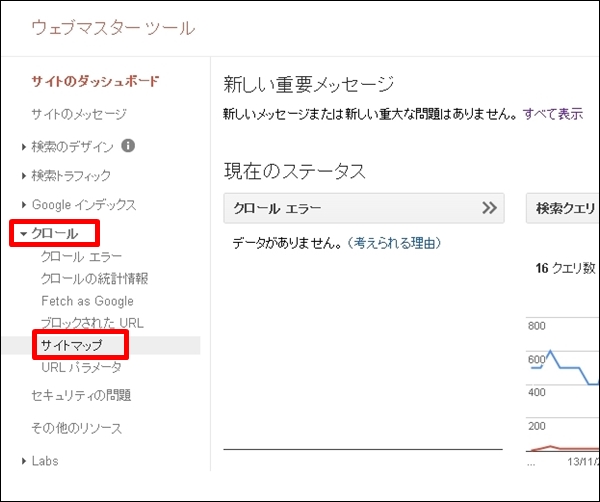Go to ウェブマスター ツール home title

click(x=113, y=28)
